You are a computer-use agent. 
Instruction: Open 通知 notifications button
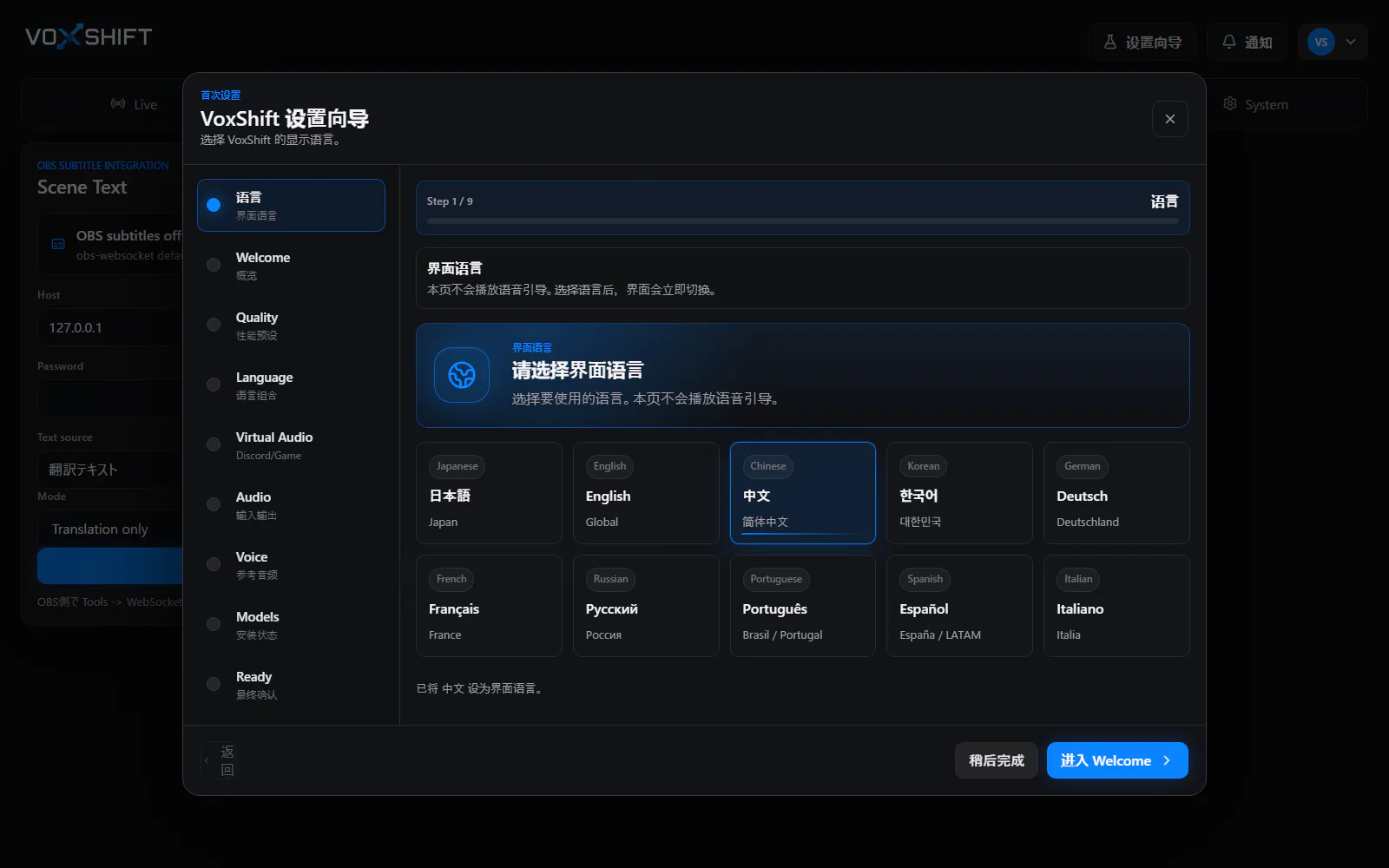click(x=1247, y=42)
